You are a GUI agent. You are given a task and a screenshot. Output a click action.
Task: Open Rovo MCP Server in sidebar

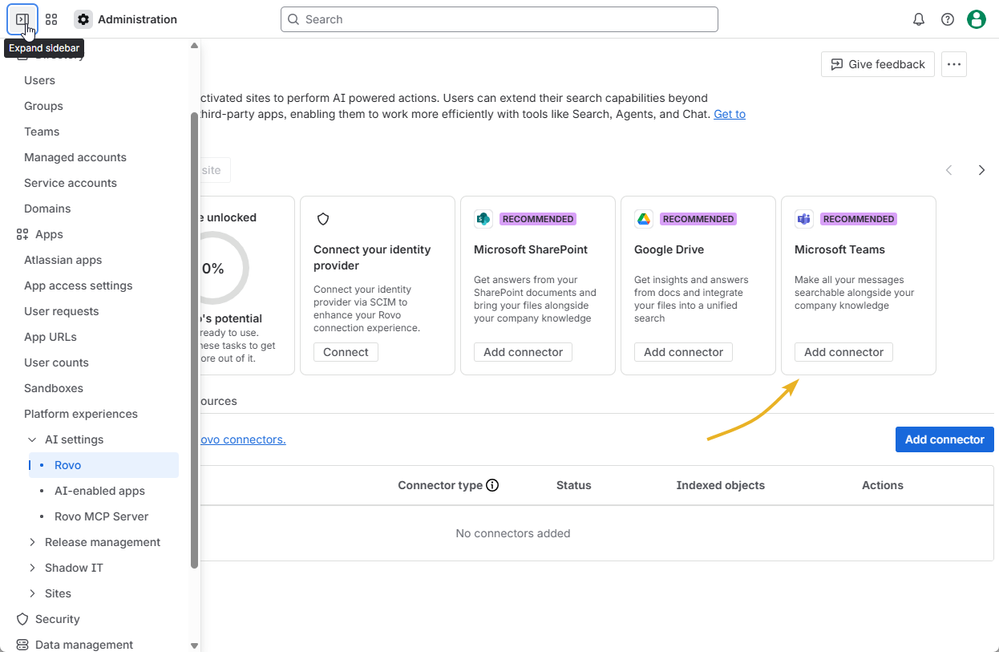tap(101, 517)
